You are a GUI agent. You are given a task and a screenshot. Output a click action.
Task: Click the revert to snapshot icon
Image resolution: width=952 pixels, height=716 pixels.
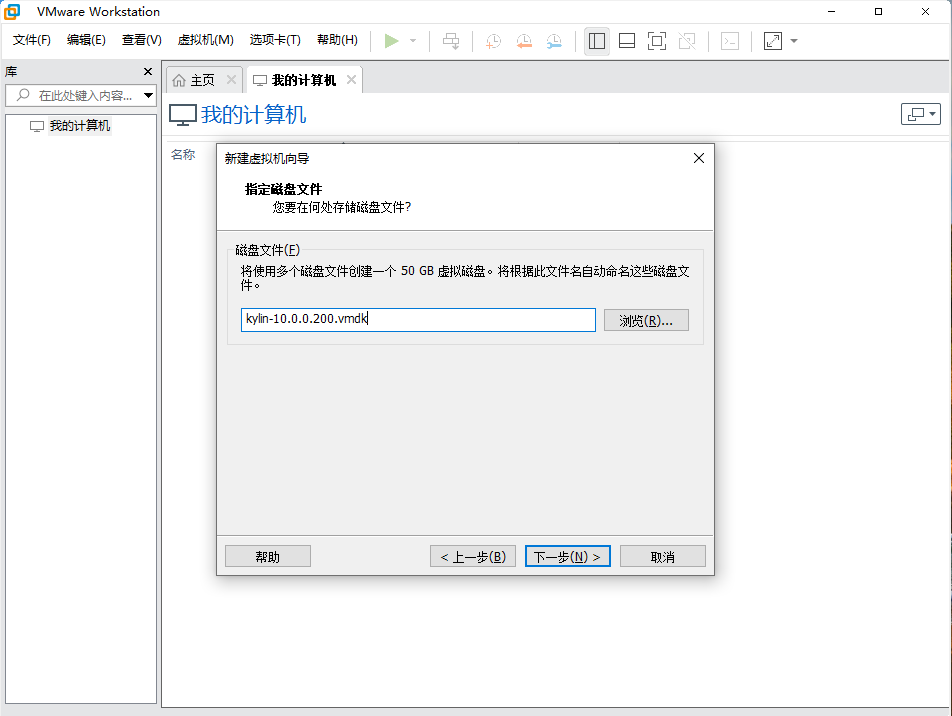[524, 41]
